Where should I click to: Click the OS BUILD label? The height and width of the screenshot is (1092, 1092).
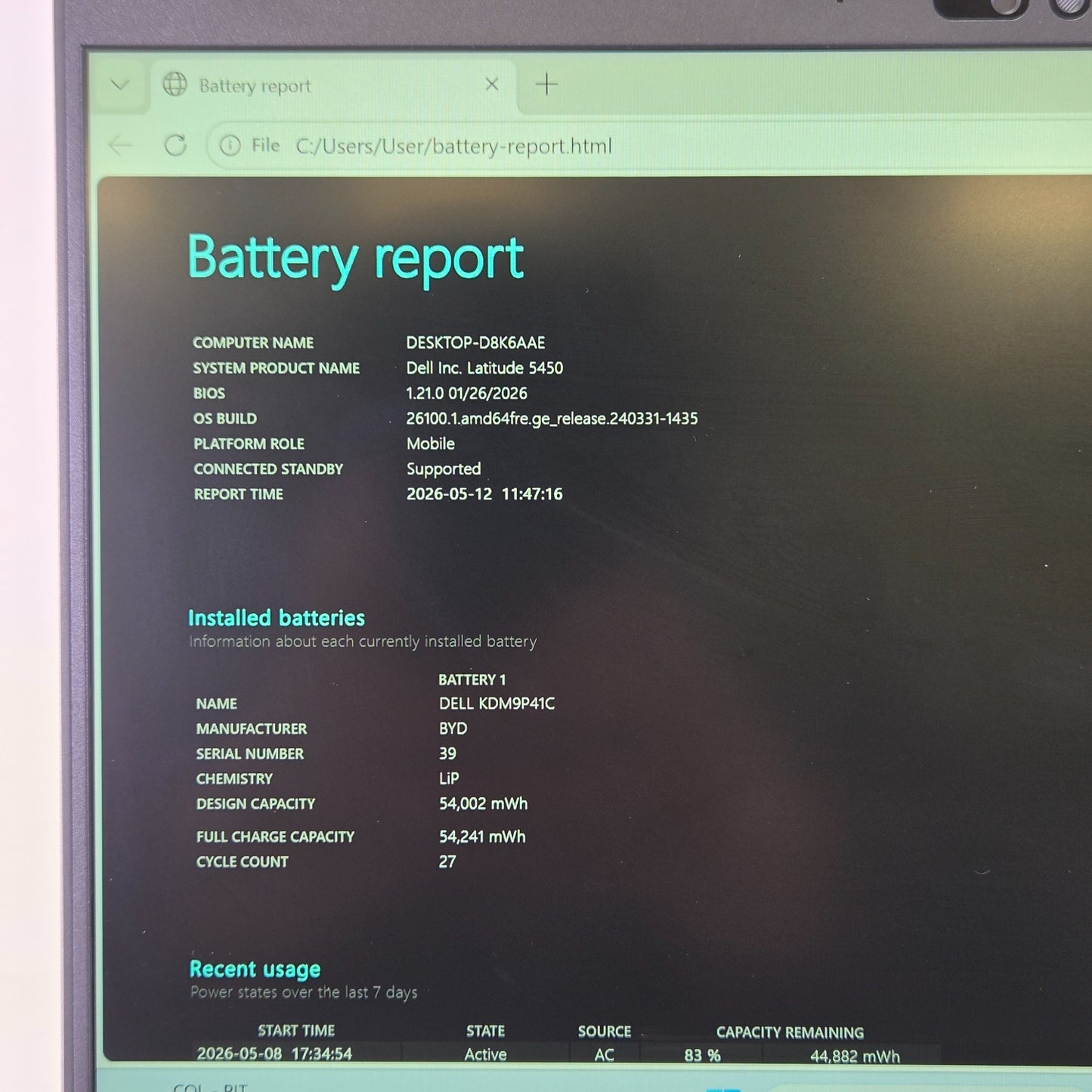pyautogui.click(x=225, y=419)
